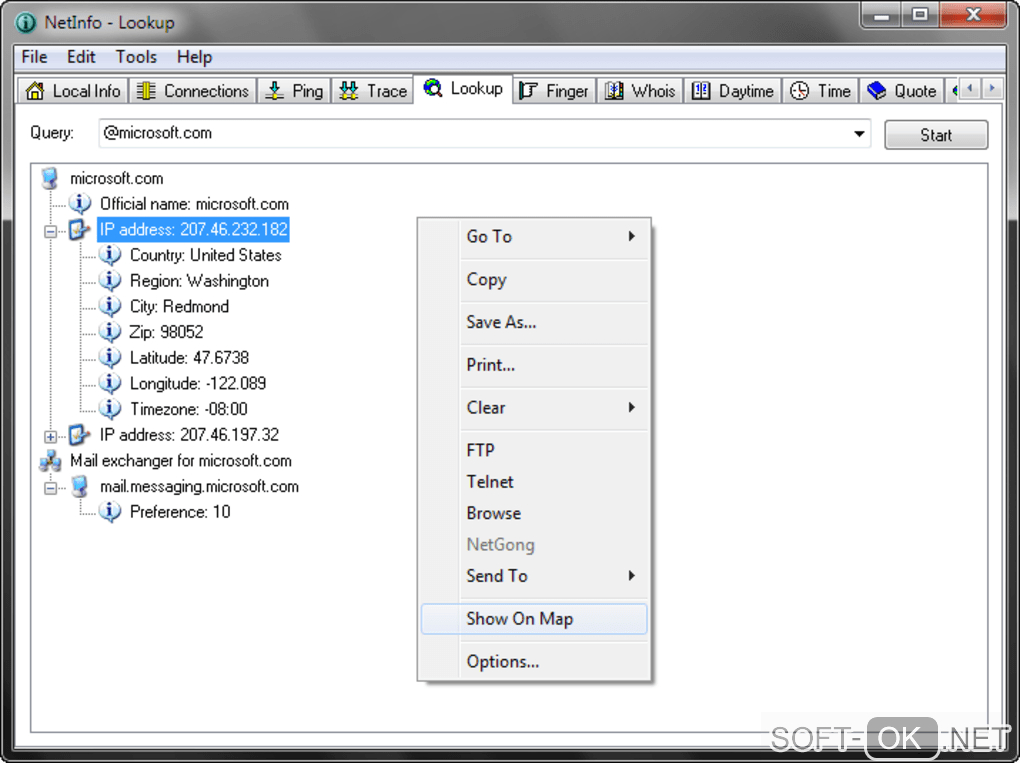Select the microsoft.com root tree item
This screenshot has height=763, width=1020.
click(116, 178)
